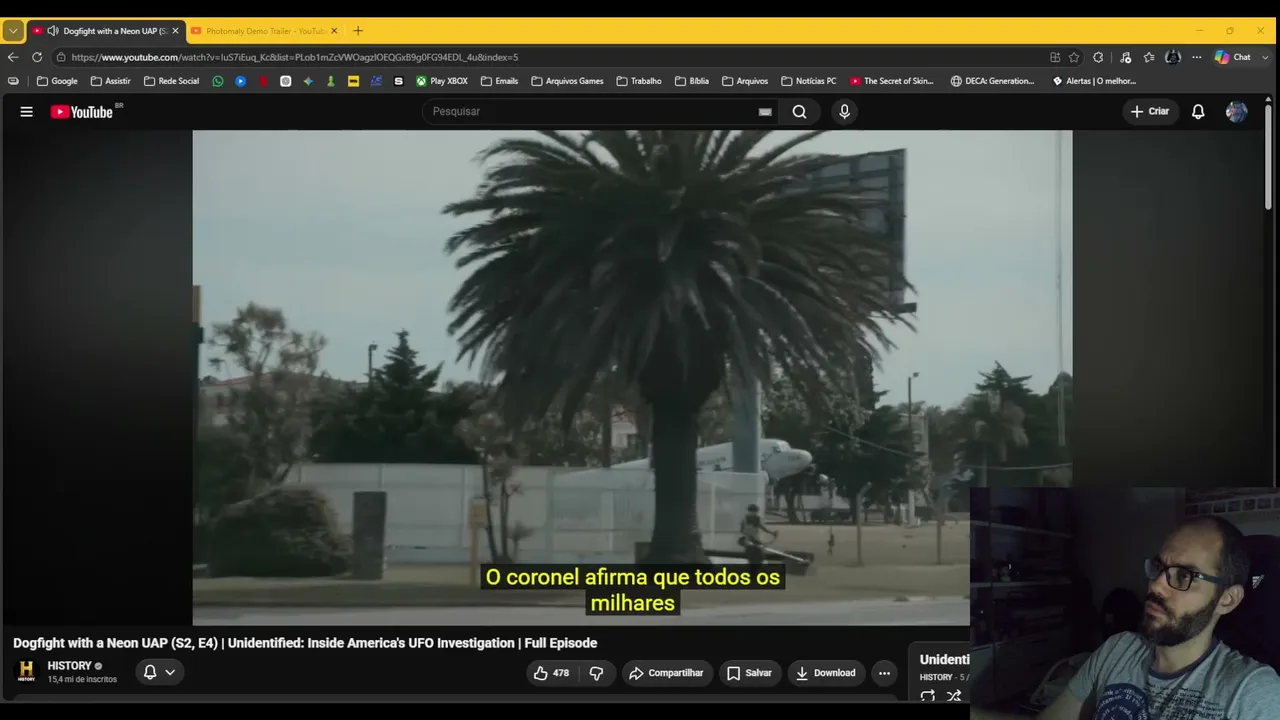Open the HISTORY channel name link
The height and width of the screenshot is (720, 1280).
(x=69, y=666)
